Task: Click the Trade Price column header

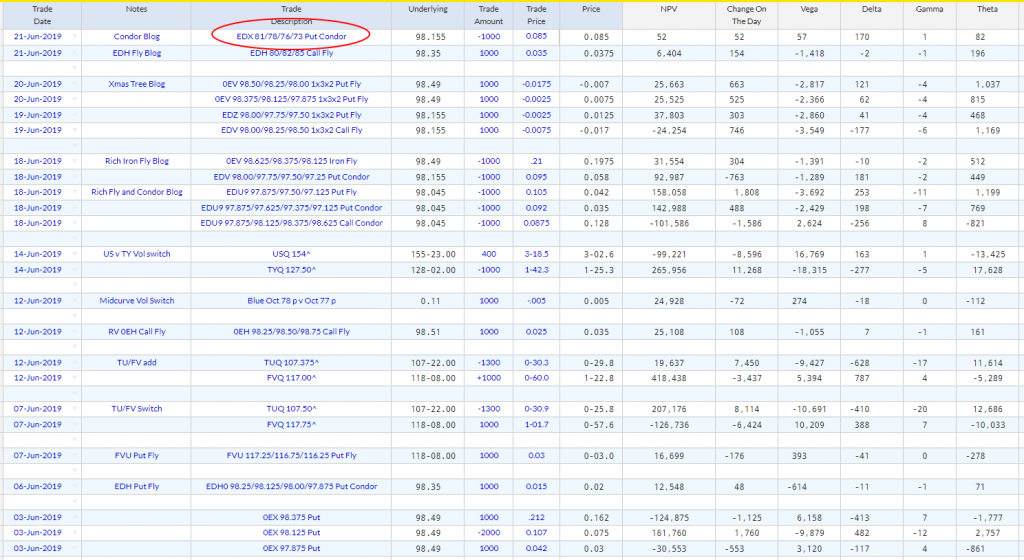Action: coord(536,15)
